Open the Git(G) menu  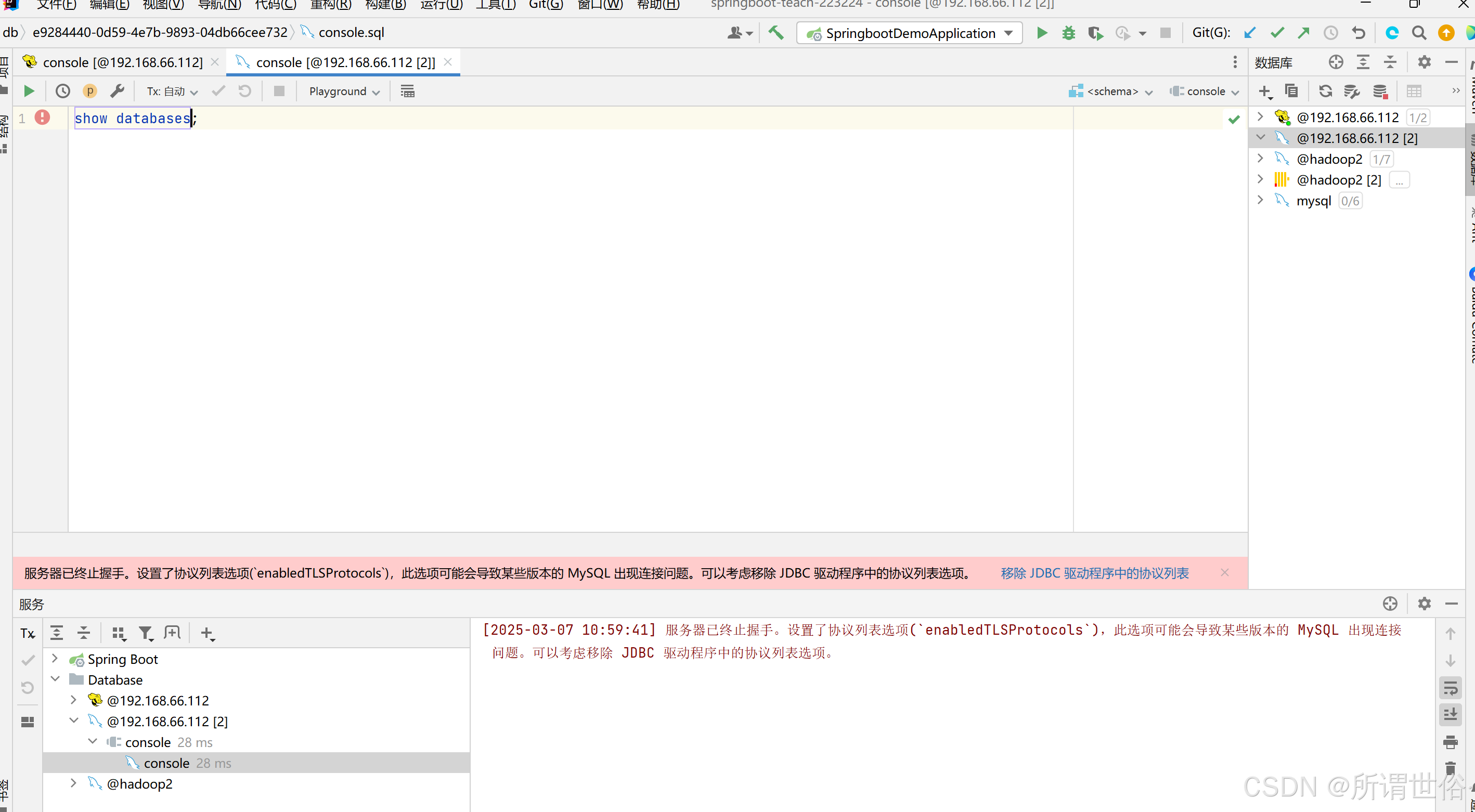tap(545, 5)
